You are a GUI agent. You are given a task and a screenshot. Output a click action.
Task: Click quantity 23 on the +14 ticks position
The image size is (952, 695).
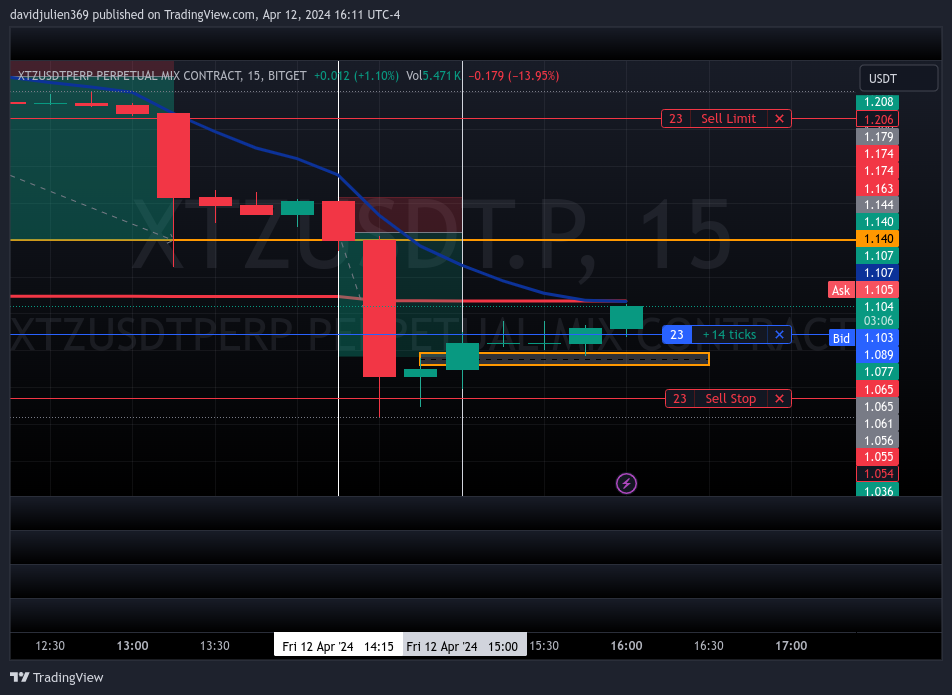point(677,334)
